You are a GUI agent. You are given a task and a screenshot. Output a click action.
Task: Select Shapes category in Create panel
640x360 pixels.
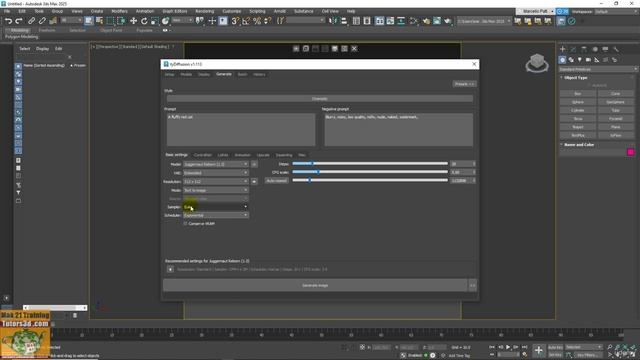571,60
